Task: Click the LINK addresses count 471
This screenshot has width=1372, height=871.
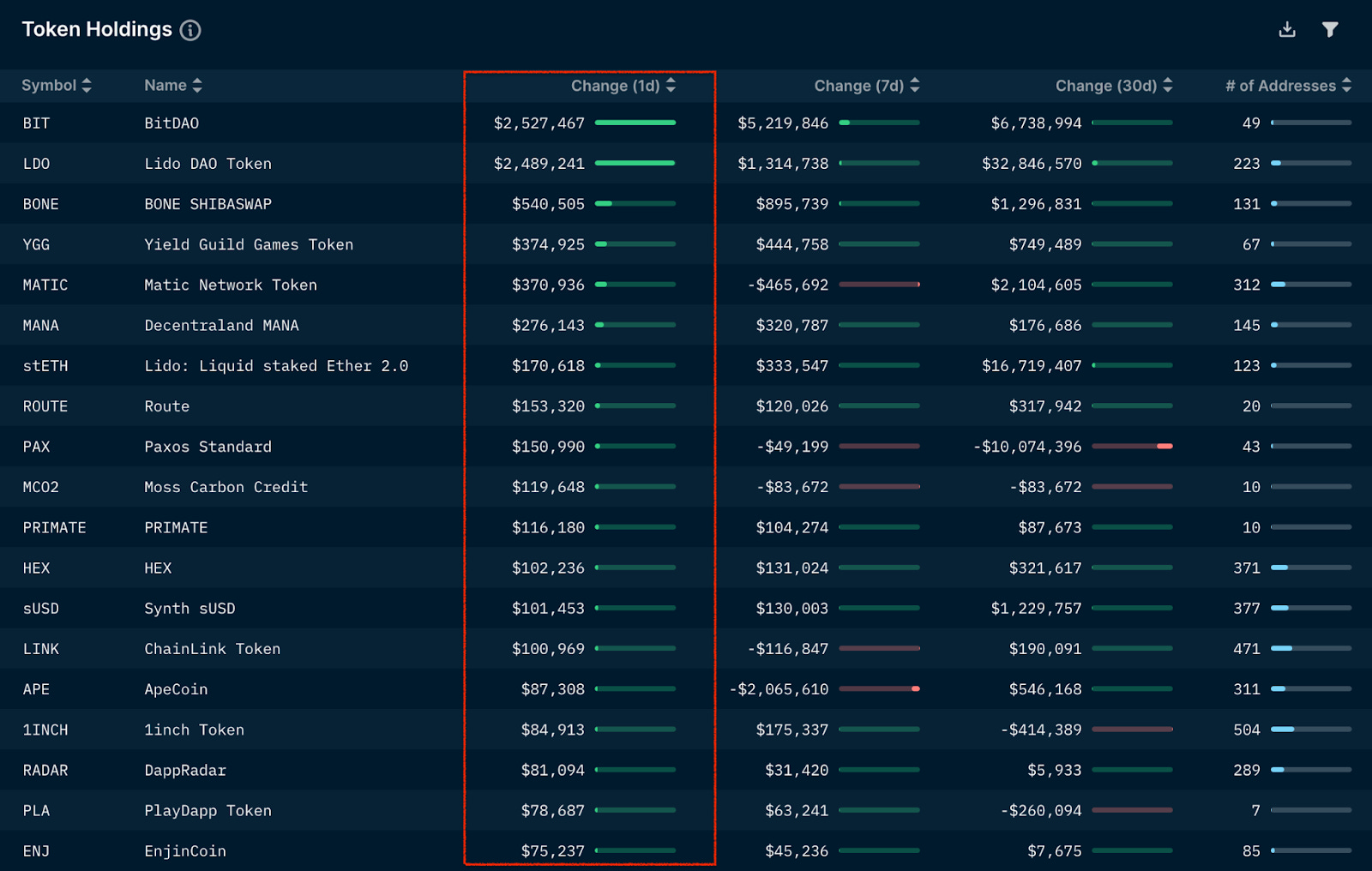Action: 1248,649
